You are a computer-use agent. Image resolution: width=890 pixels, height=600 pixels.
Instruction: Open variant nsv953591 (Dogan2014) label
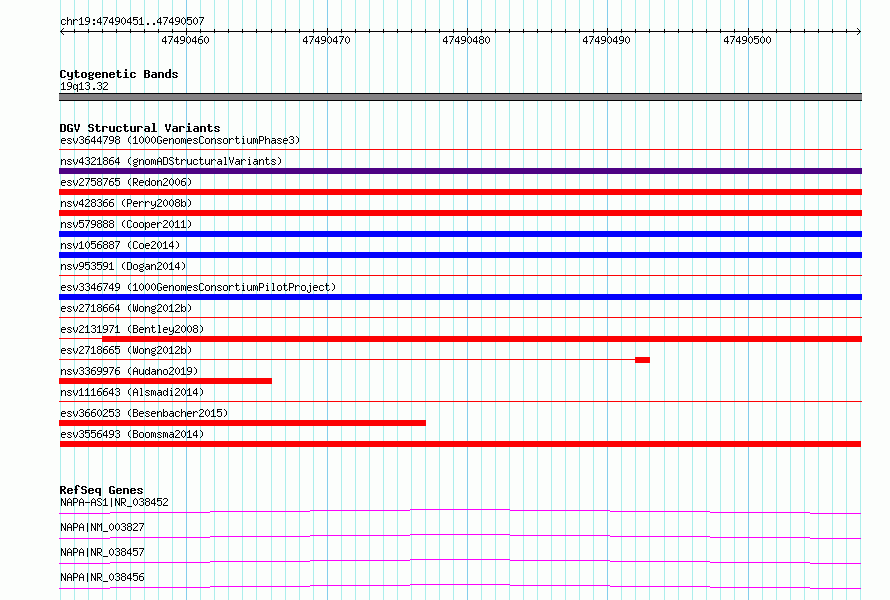tap(123, 266)
